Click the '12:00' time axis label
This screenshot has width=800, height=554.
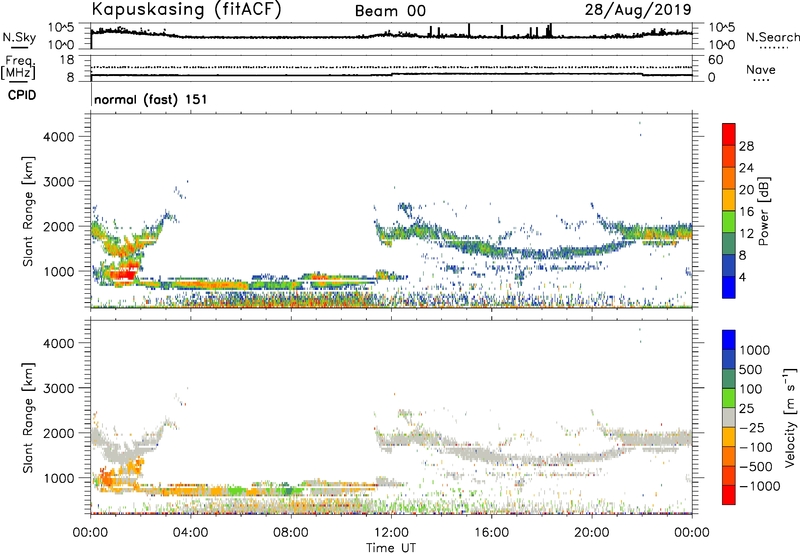click(x=391, y=533)
